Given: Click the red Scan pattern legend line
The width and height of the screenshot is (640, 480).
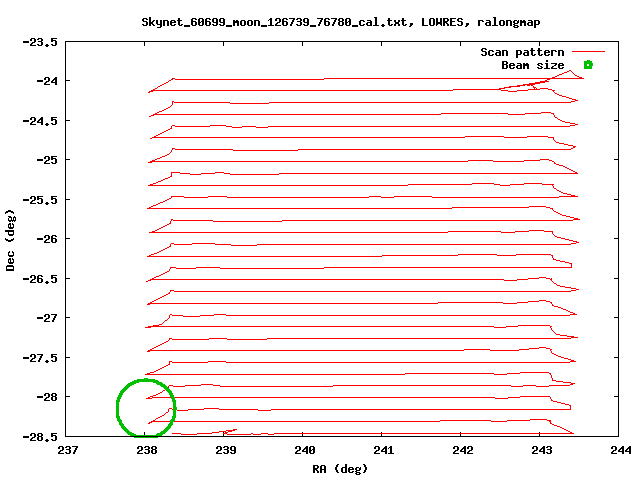Looking at the screenshot, I should pos(589,52).
